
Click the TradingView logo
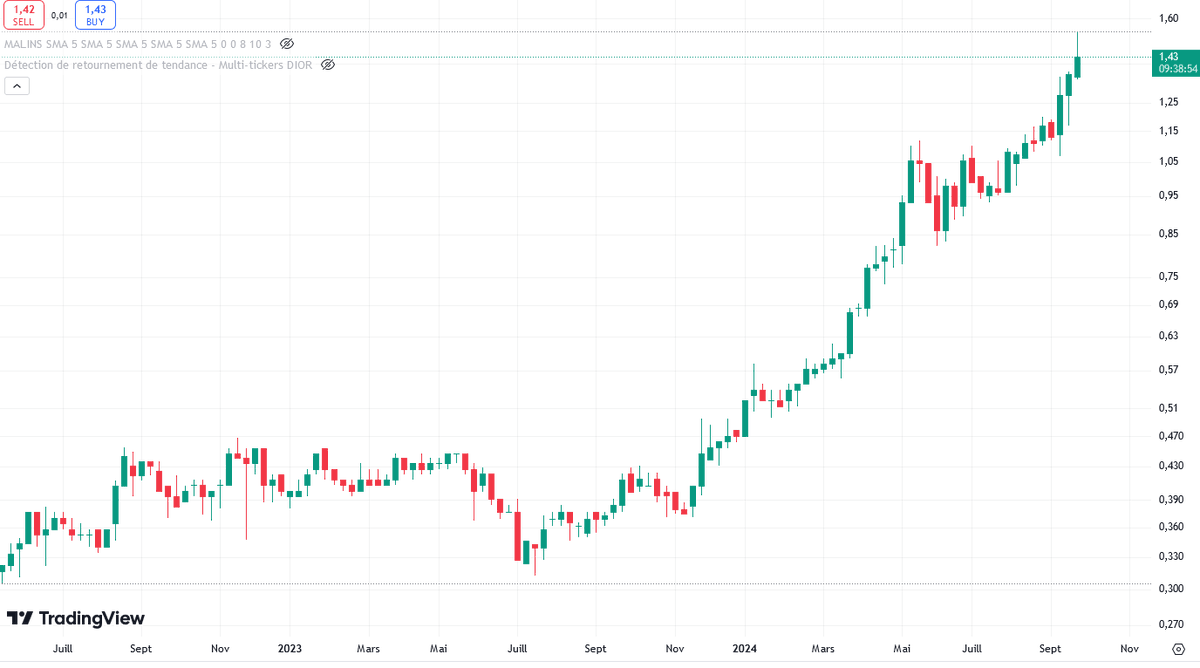point(76,618)
